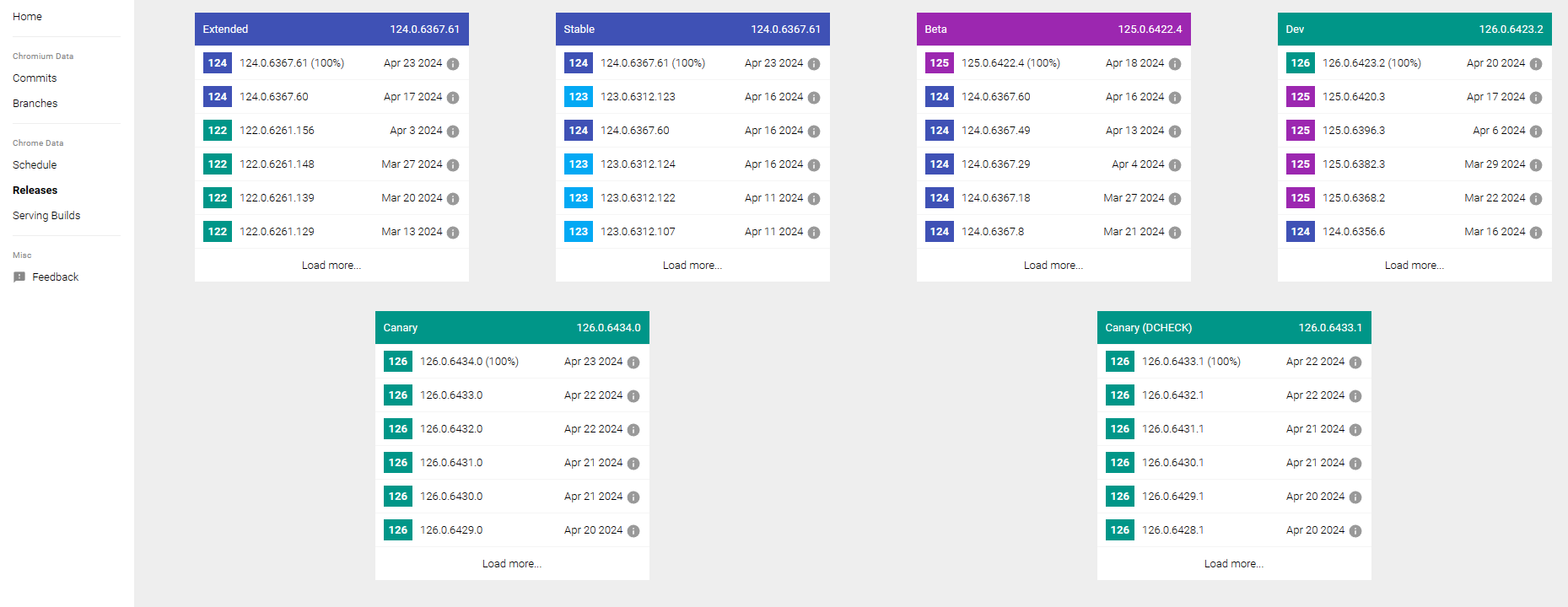Open Serving Builds page
The width and height of the screenshot is (1568, 607).
[46, 216]
